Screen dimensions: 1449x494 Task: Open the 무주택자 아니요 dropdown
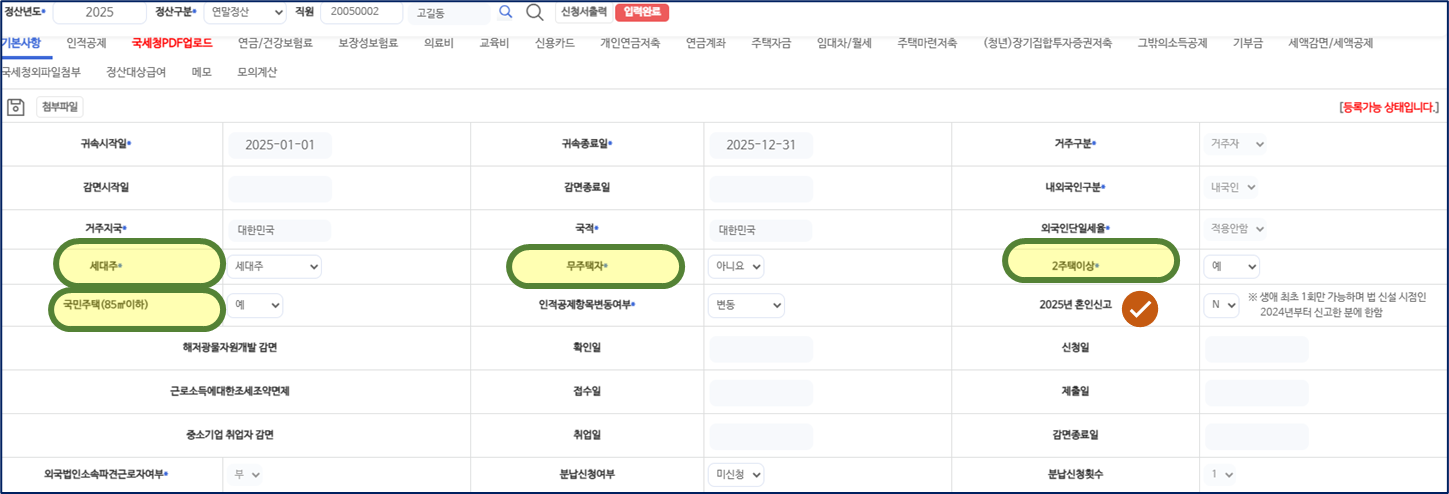735,267
